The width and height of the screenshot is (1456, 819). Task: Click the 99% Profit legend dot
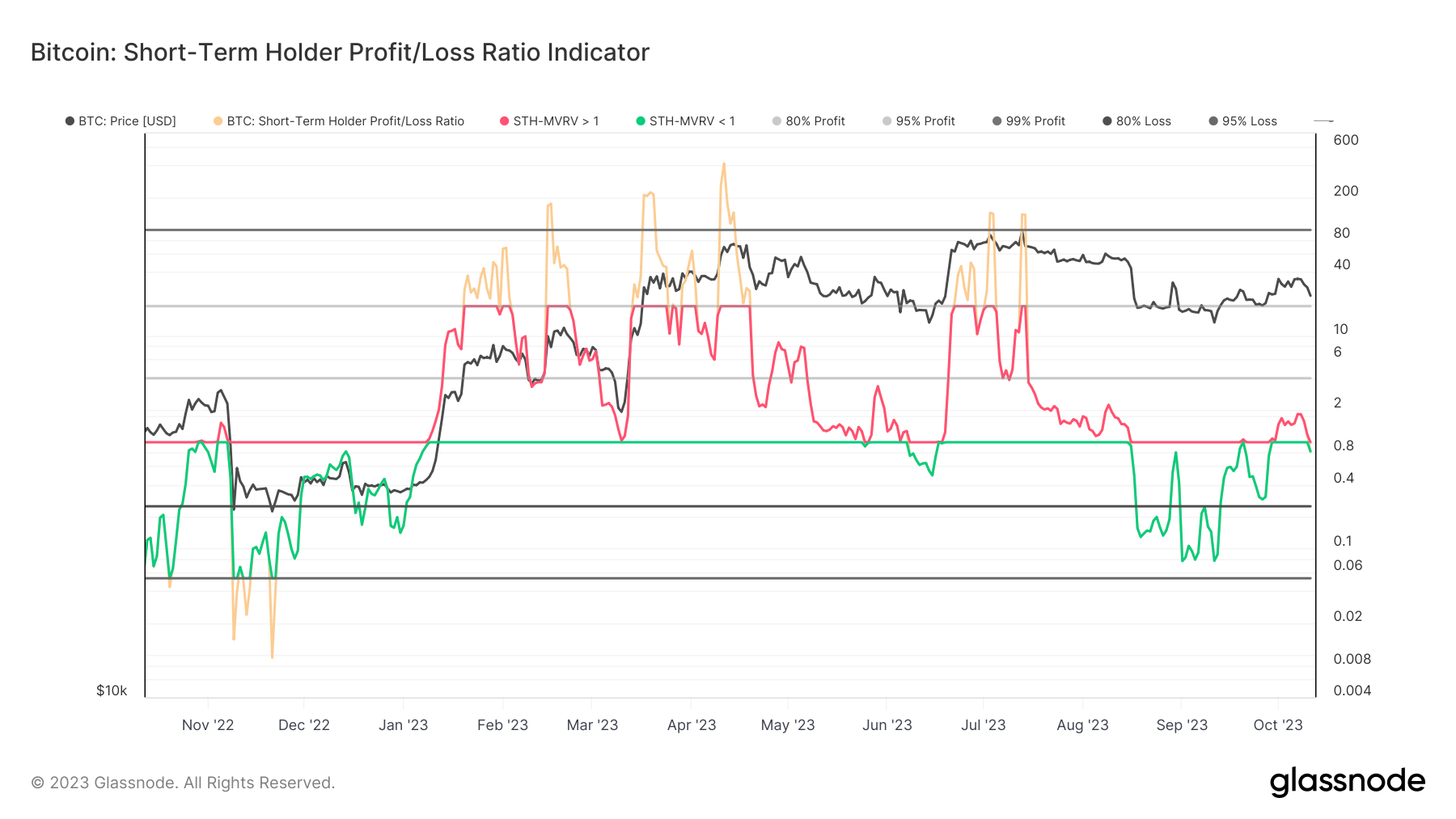pos(995,120)
